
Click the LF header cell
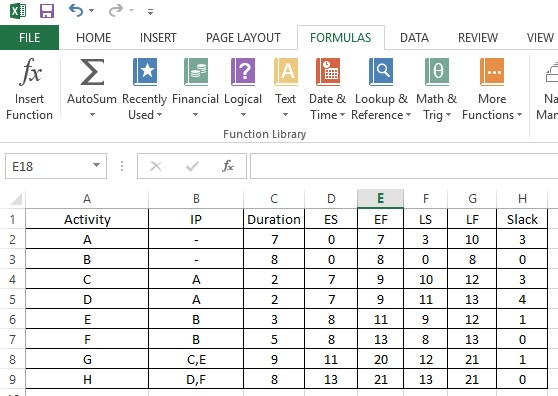(472, 219)
